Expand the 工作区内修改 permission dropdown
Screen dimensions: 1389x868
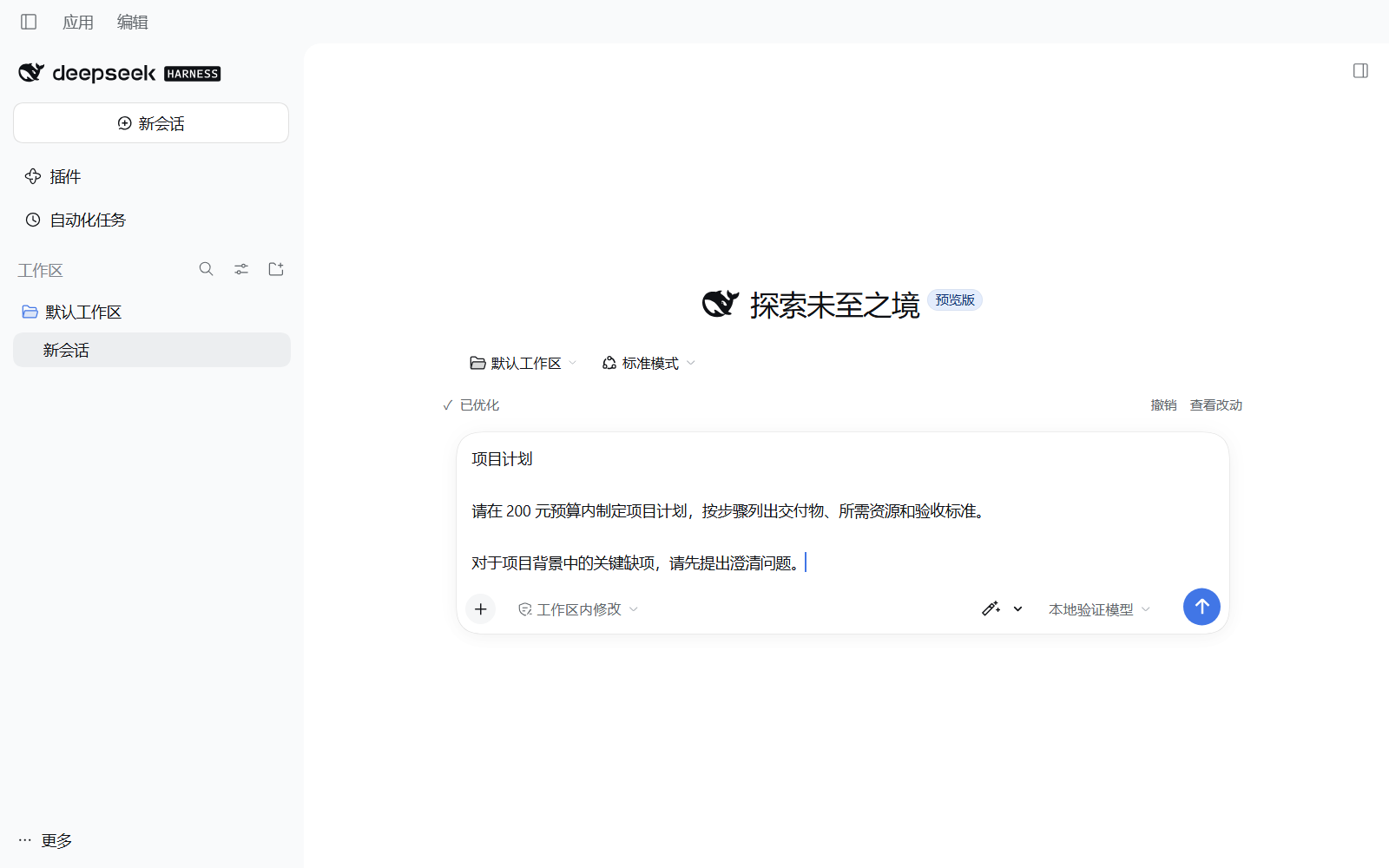coord(578,609)
